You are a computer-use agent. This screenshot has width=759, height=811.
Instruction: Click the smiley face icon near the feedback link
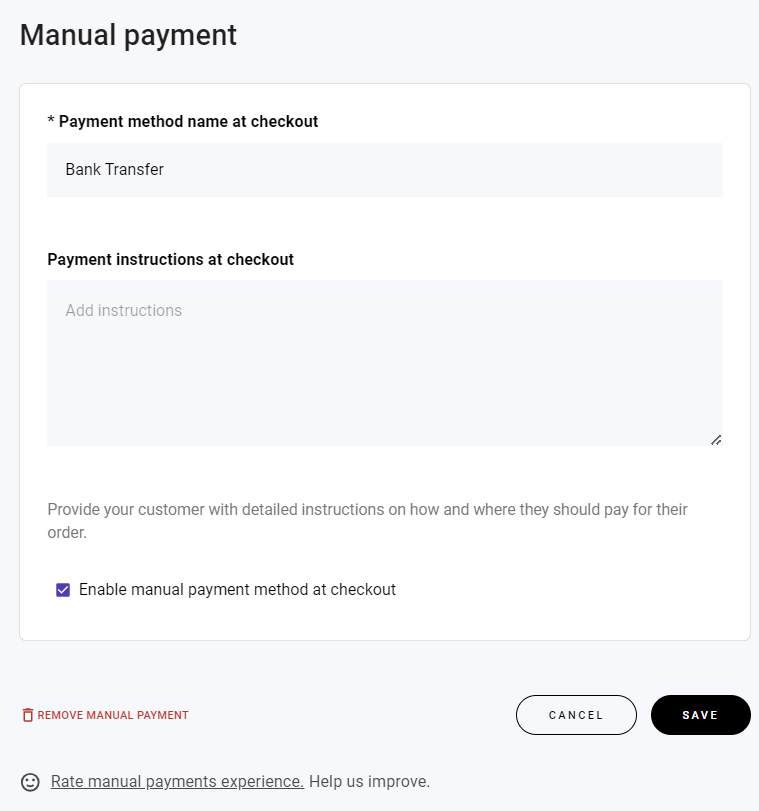tap(29, 781)
